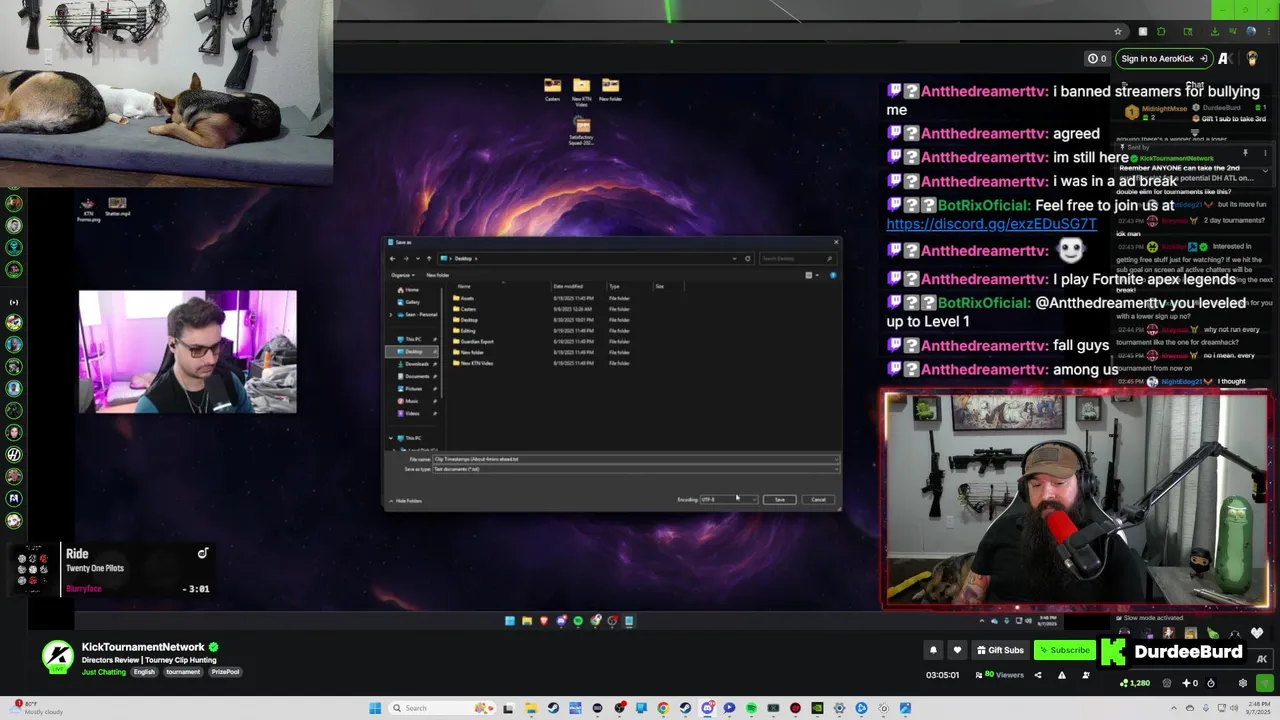
Task: Click the PrizePool stream tag
Action: [x=225, y=672]
